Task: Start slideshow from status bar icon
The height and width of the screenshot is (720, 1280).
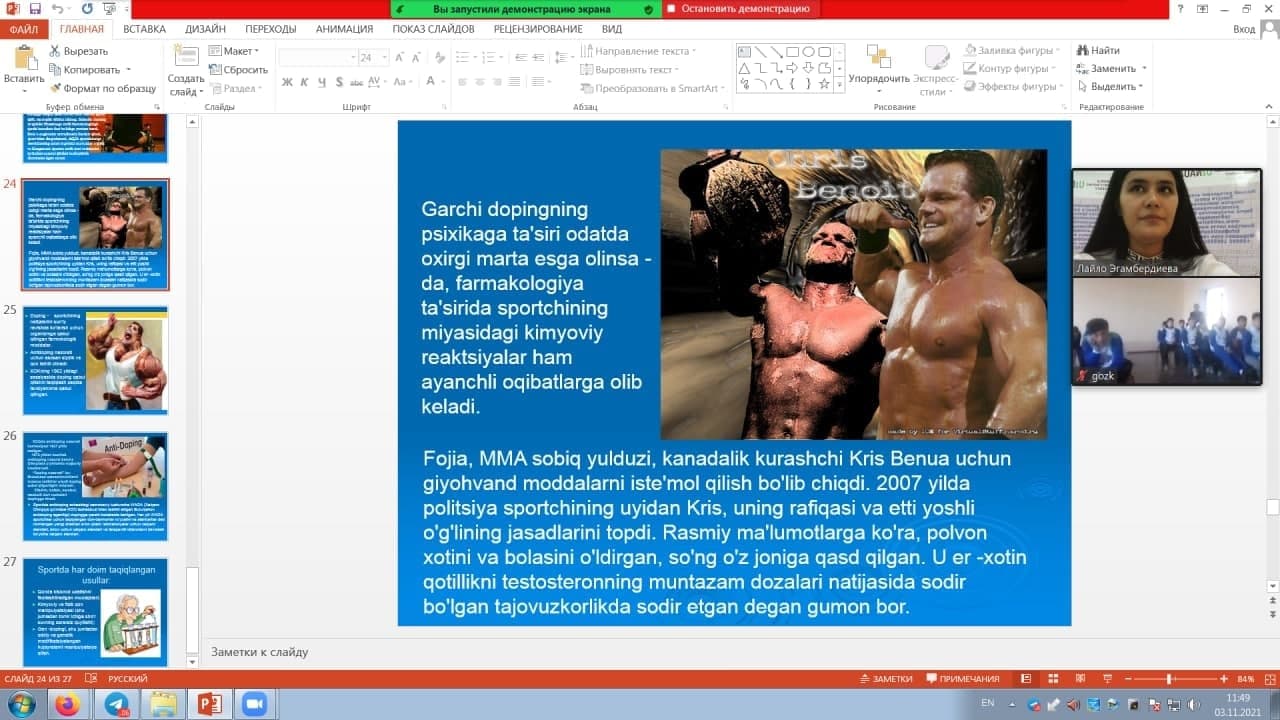Action: (x=1106, y=679)
